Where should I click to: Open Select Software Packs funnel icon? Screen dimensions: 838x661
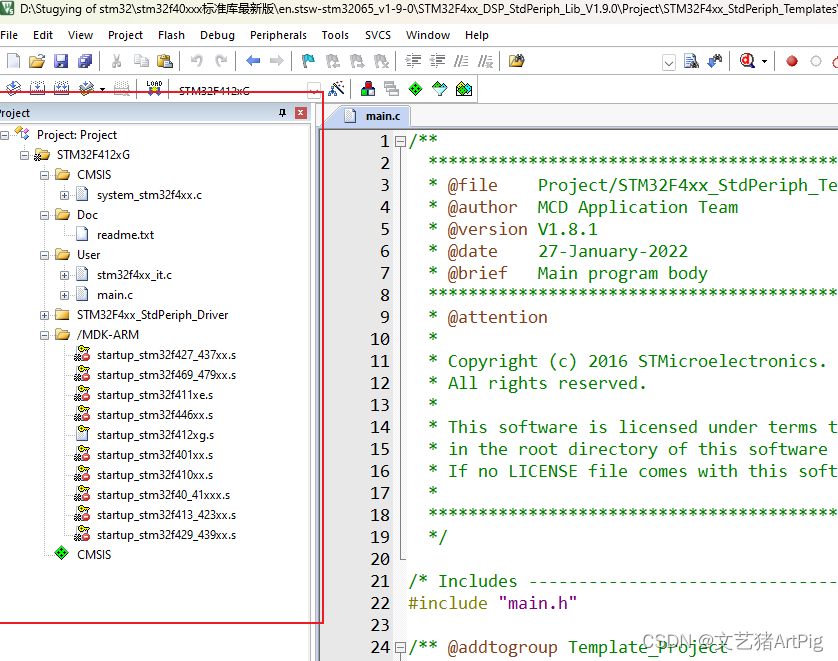point(439,89)
